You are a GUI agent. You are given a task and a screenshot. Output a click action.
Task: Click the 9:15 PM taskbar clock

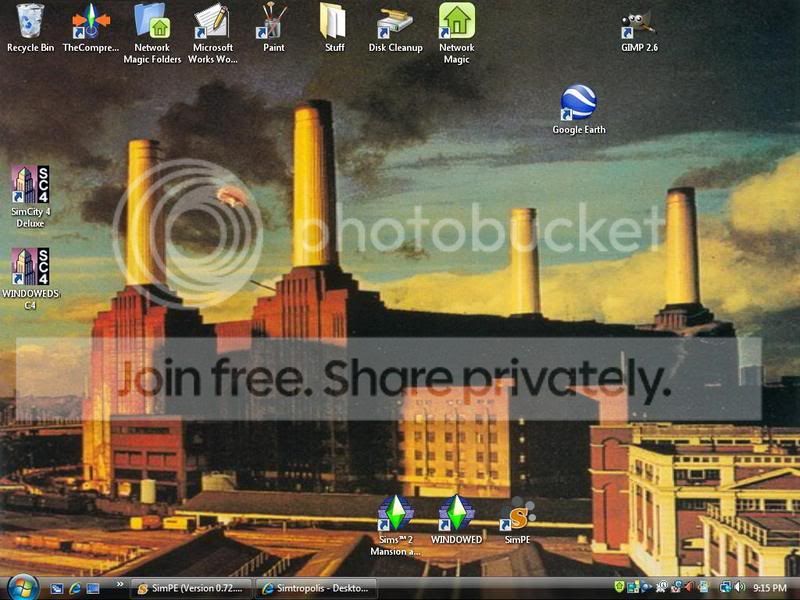click(x=770, y=588)
